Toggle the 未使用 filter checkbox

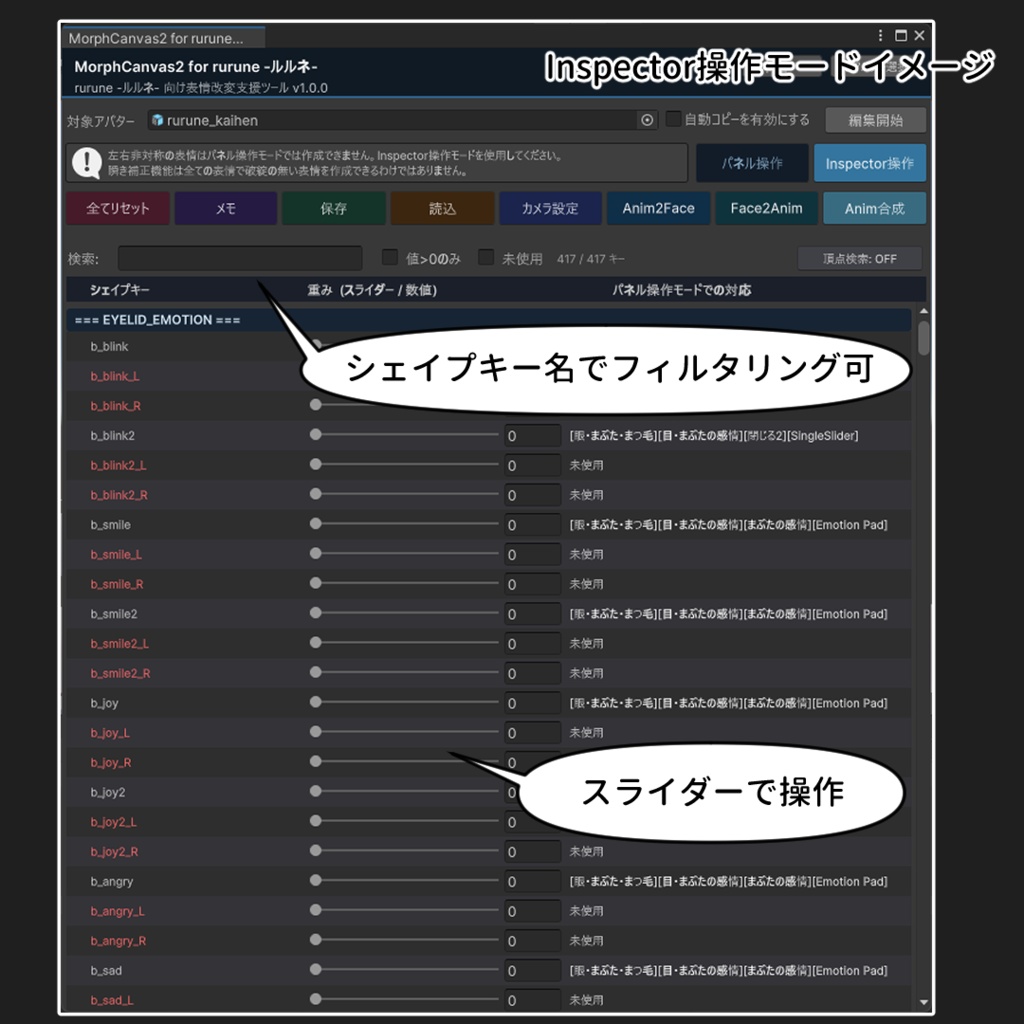pos(486,257)
